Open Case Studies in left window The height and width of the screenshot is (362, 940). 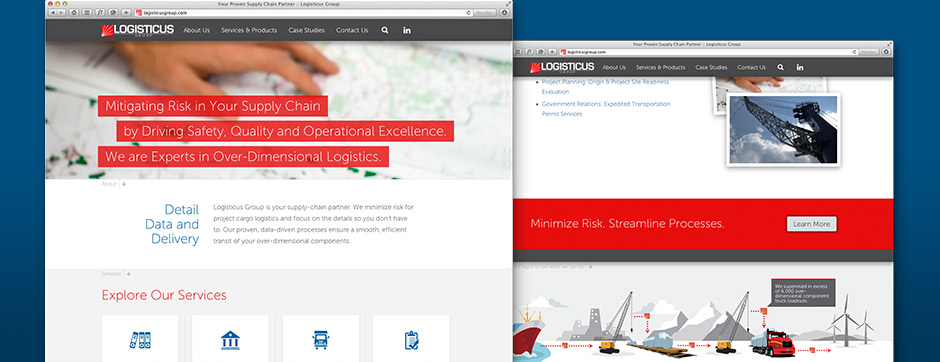[x=306, y=30]
